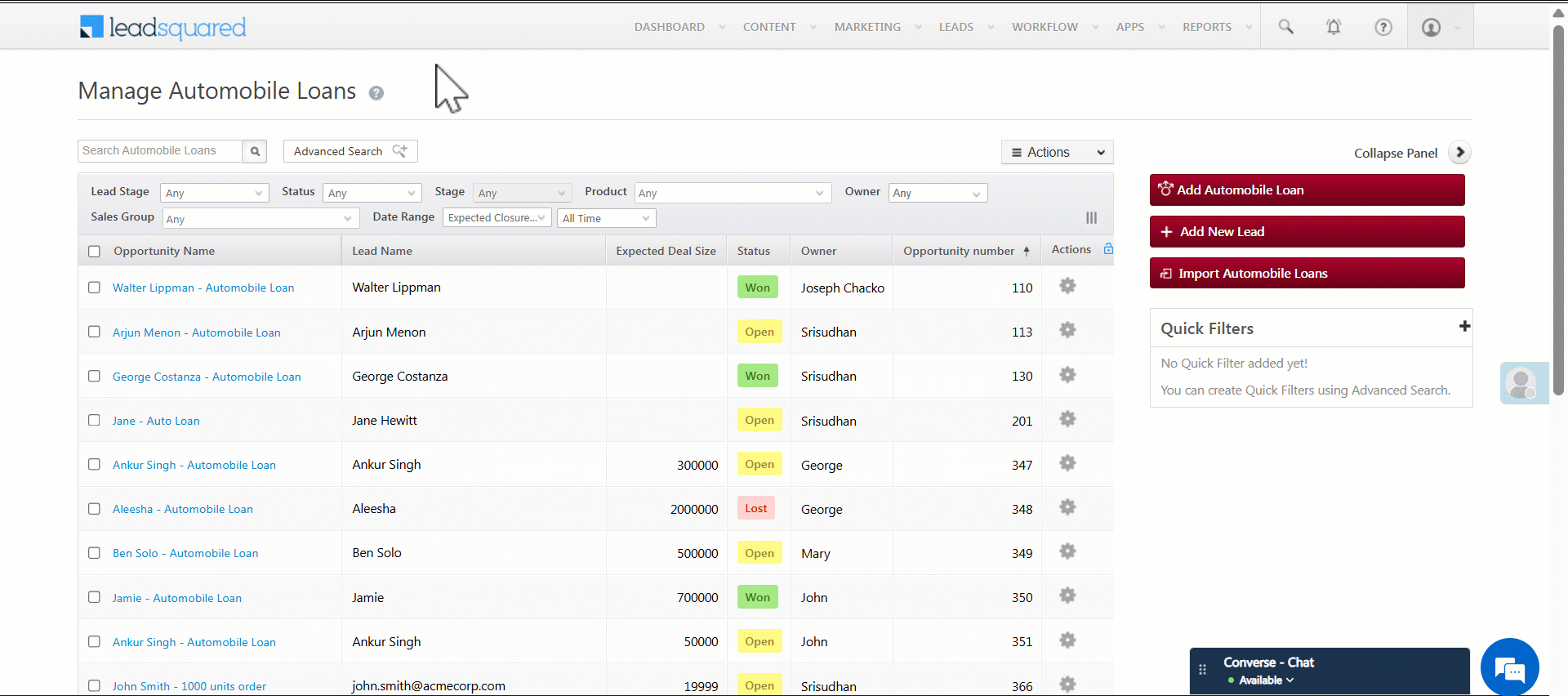Open gear actions for Ben Solo row
1568x696 pixels.
[1067, 551]
